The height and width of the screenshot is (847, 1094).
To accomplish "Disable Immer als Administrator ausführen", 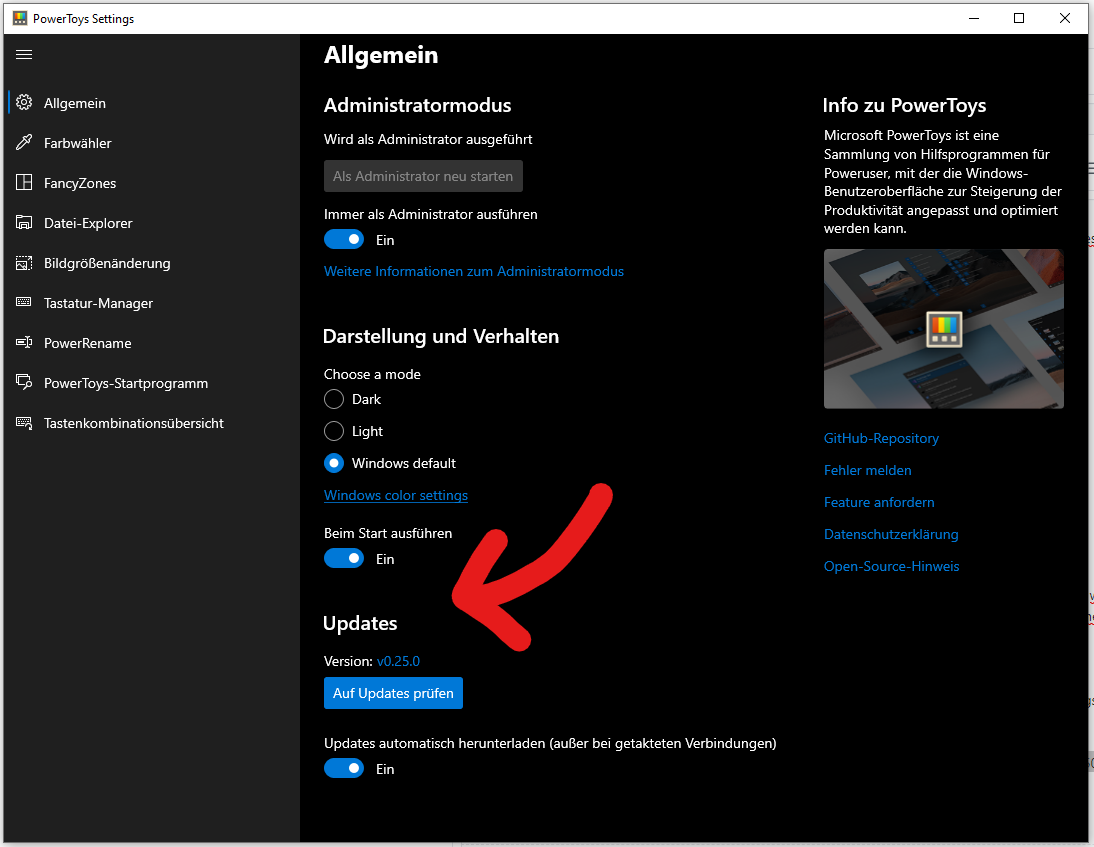I will (344, 239).
